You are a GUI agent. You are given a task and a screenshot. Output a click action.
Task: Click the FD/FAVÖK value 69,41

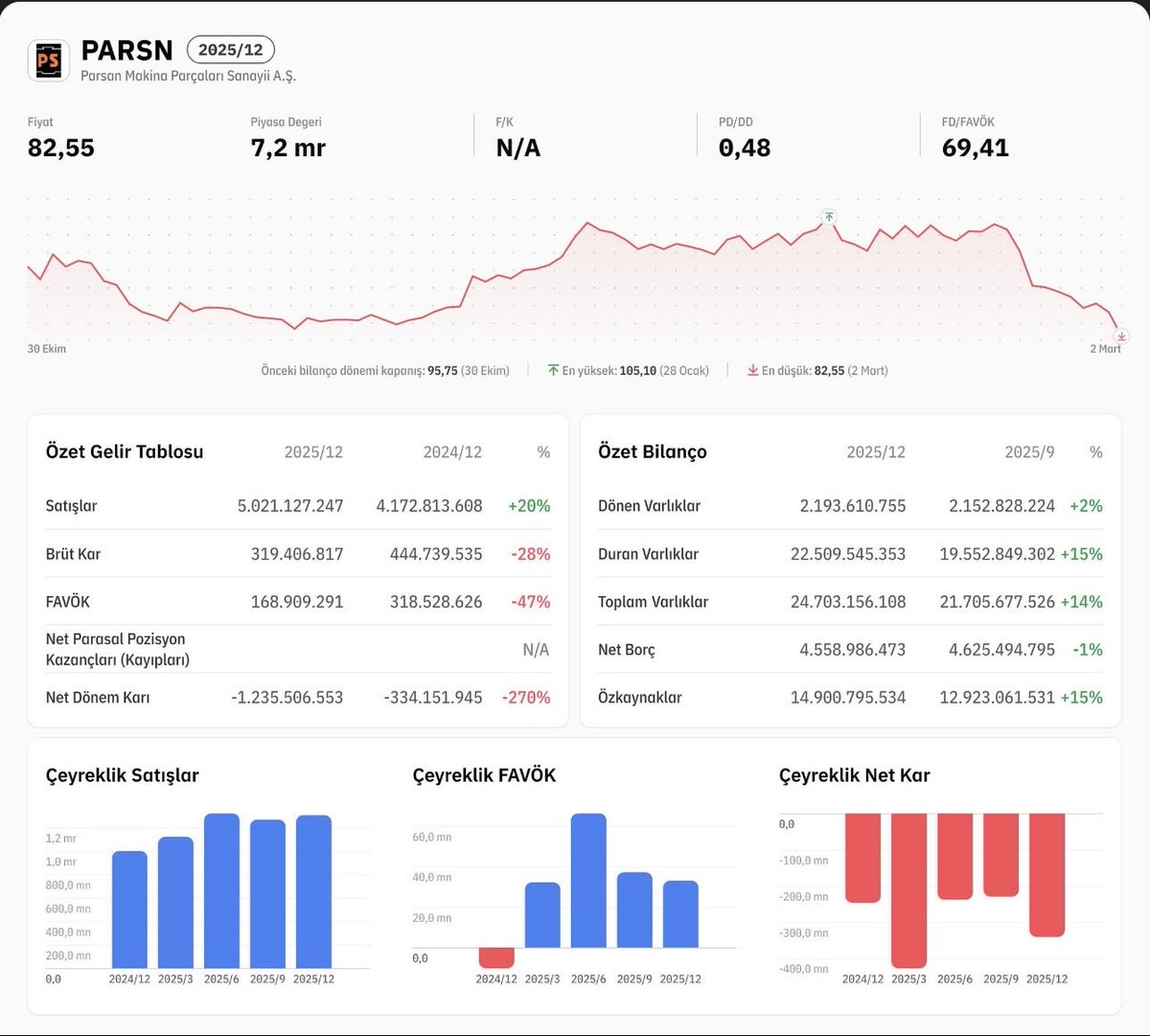click(x=976, y=148)
